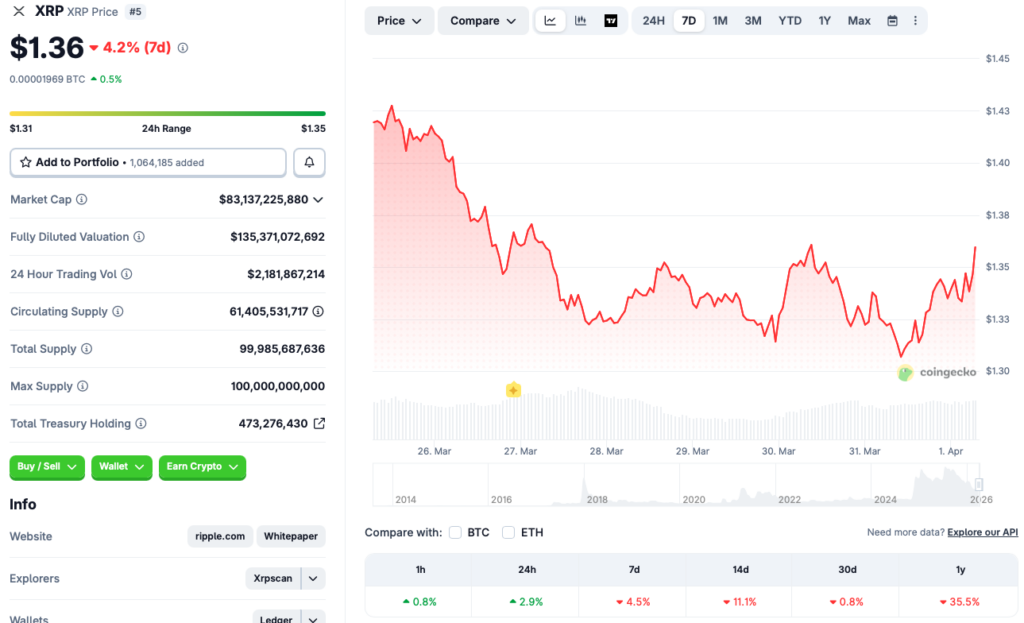Open the TradingView chart icon
Image resolution: width=1024 pixels, height=623 pixels.
point(611,20)
